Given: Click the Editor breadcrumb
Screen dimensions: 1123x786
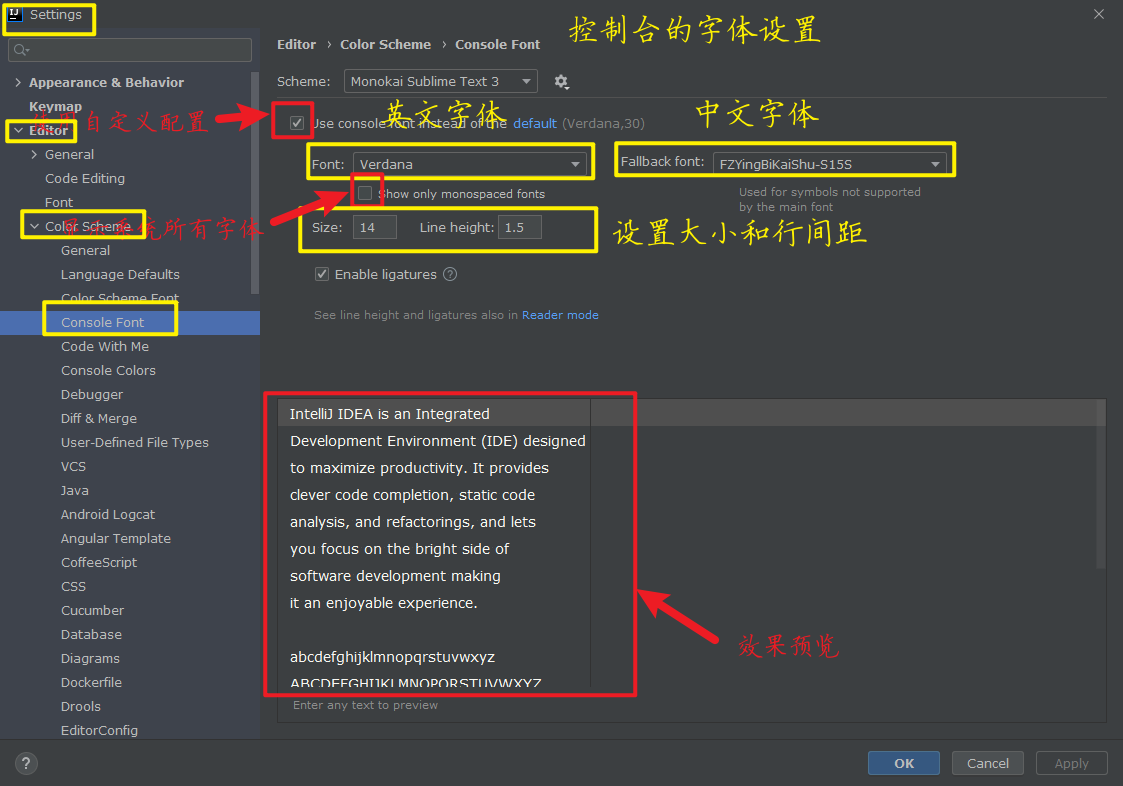Looking at the screenshot, I should 297,44.
